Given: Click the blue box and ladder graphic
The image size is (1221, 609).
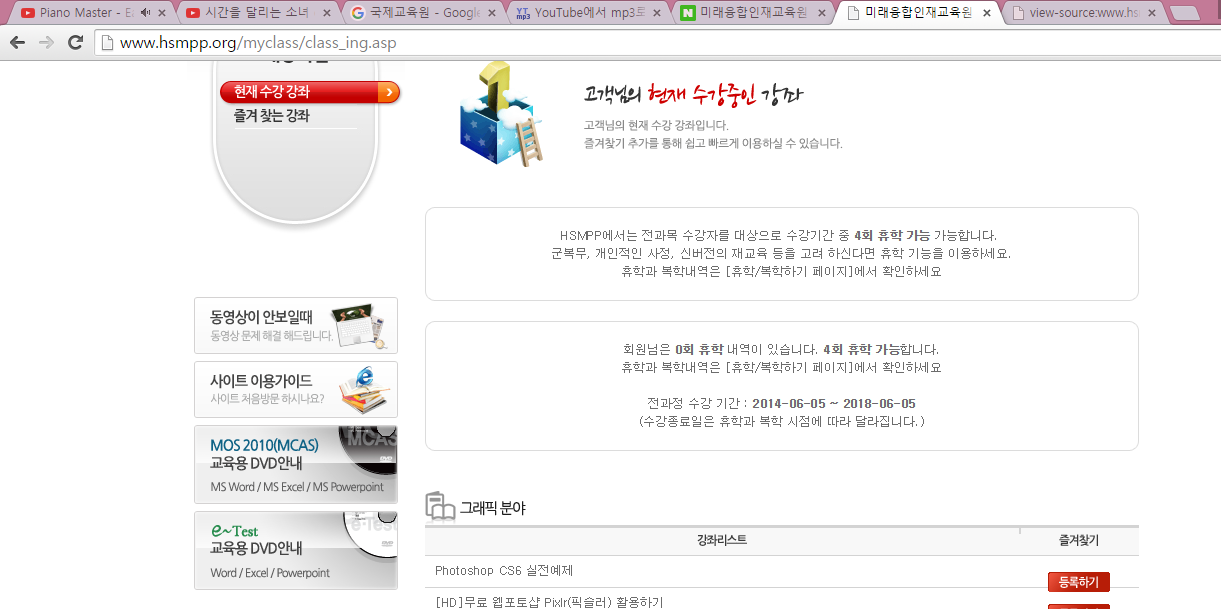Looking at the screenshot, I should click(x=501, y=114).
